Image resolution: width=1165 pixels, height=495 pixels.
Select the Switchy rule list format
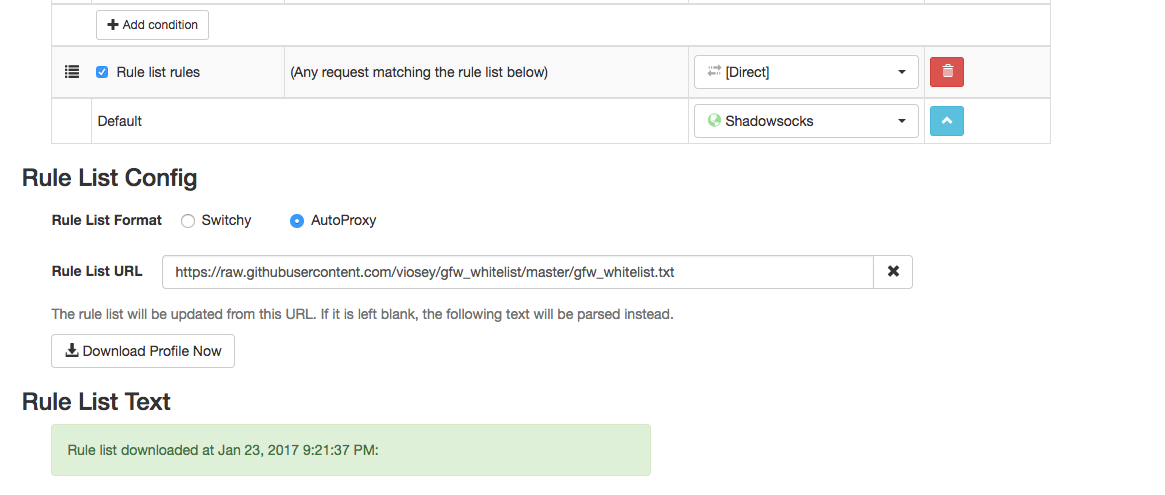tap(187, 221)
